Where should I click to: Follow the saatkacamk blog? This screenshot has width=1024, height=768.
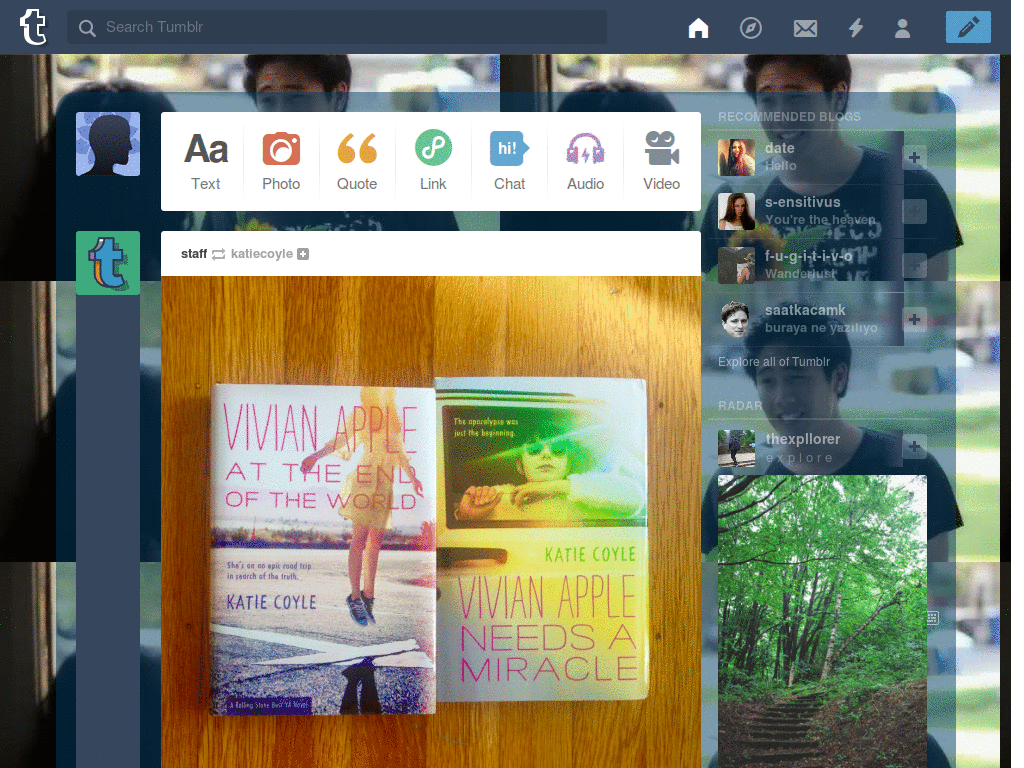tap(914, 319)
